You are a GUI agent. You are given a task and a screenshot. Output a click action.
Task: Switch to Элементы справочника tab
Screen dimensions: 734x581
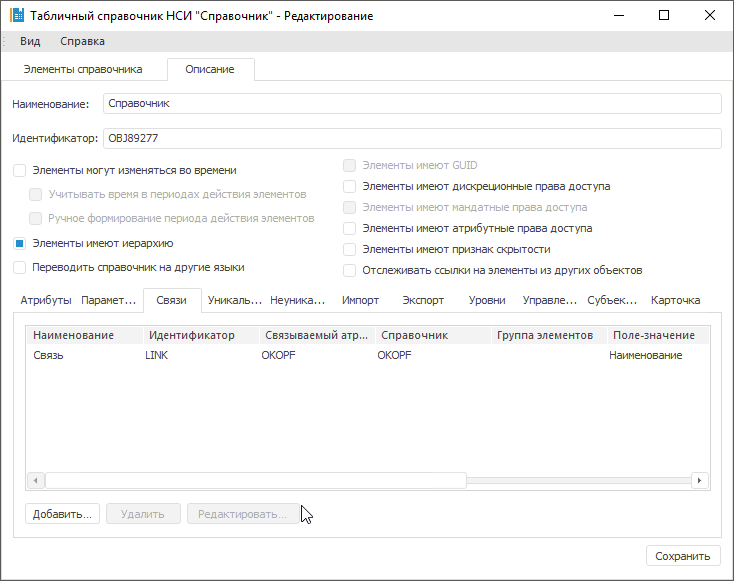(x=83, y=70)
